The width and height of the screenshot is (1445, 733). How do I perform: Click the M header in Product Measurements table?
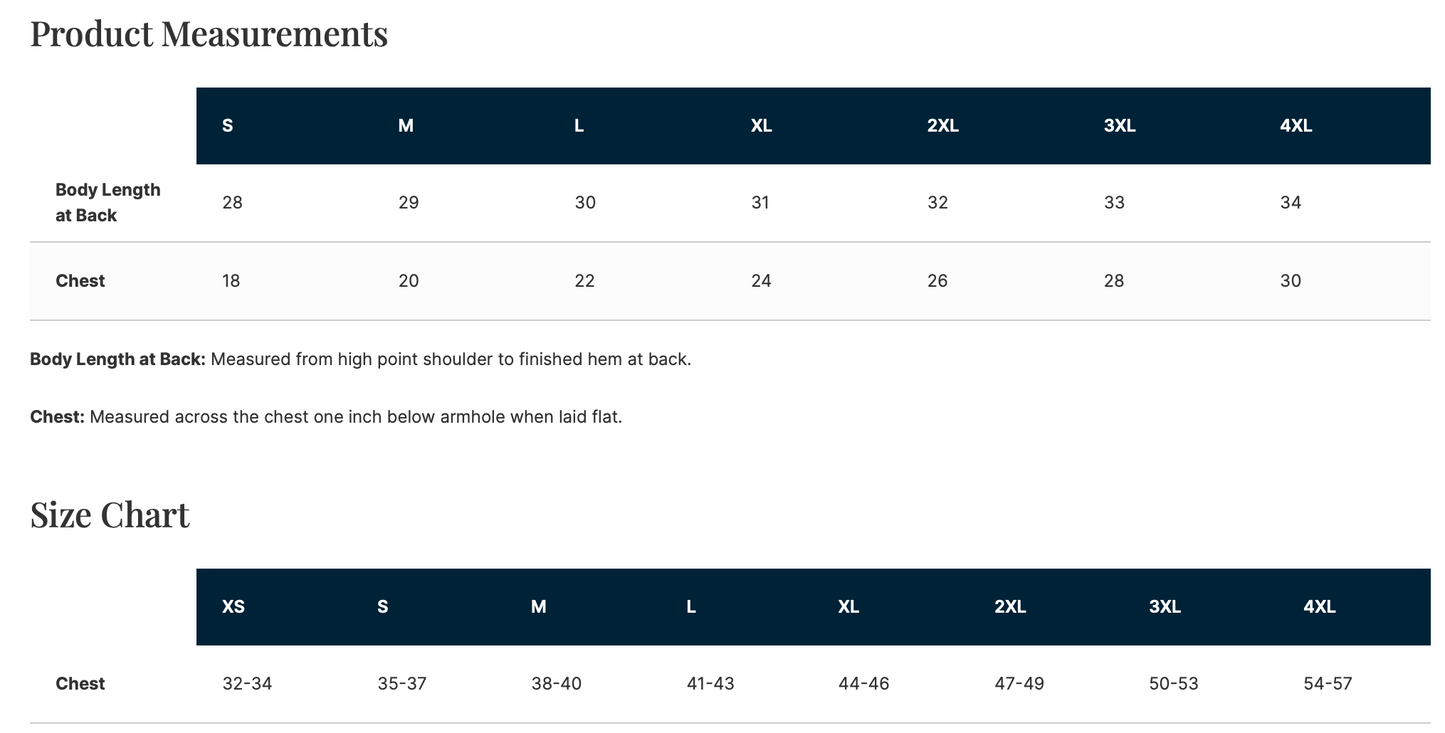coord(406,126)
